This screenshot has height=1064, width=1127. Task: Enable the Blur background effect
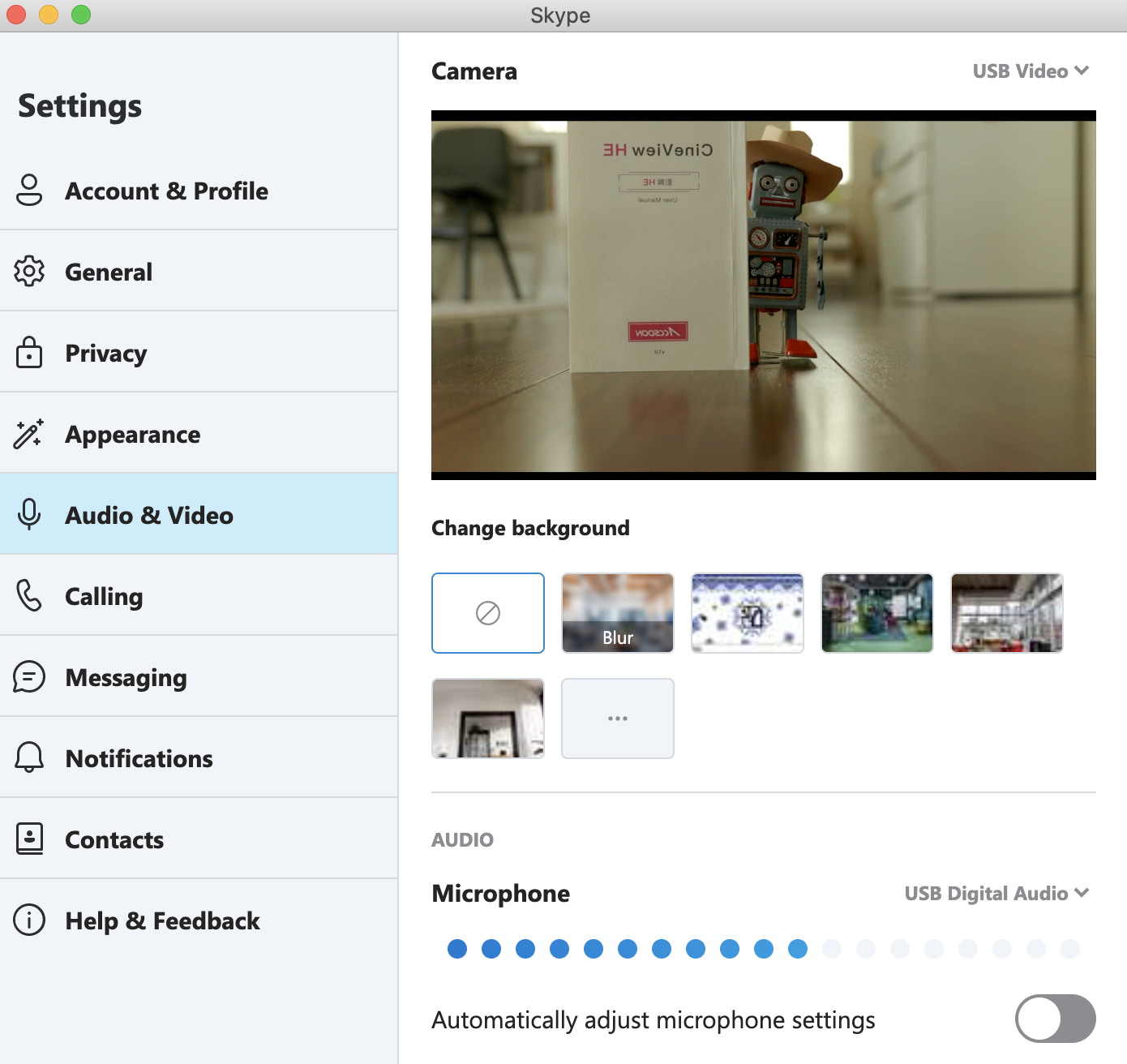point(618,613)
